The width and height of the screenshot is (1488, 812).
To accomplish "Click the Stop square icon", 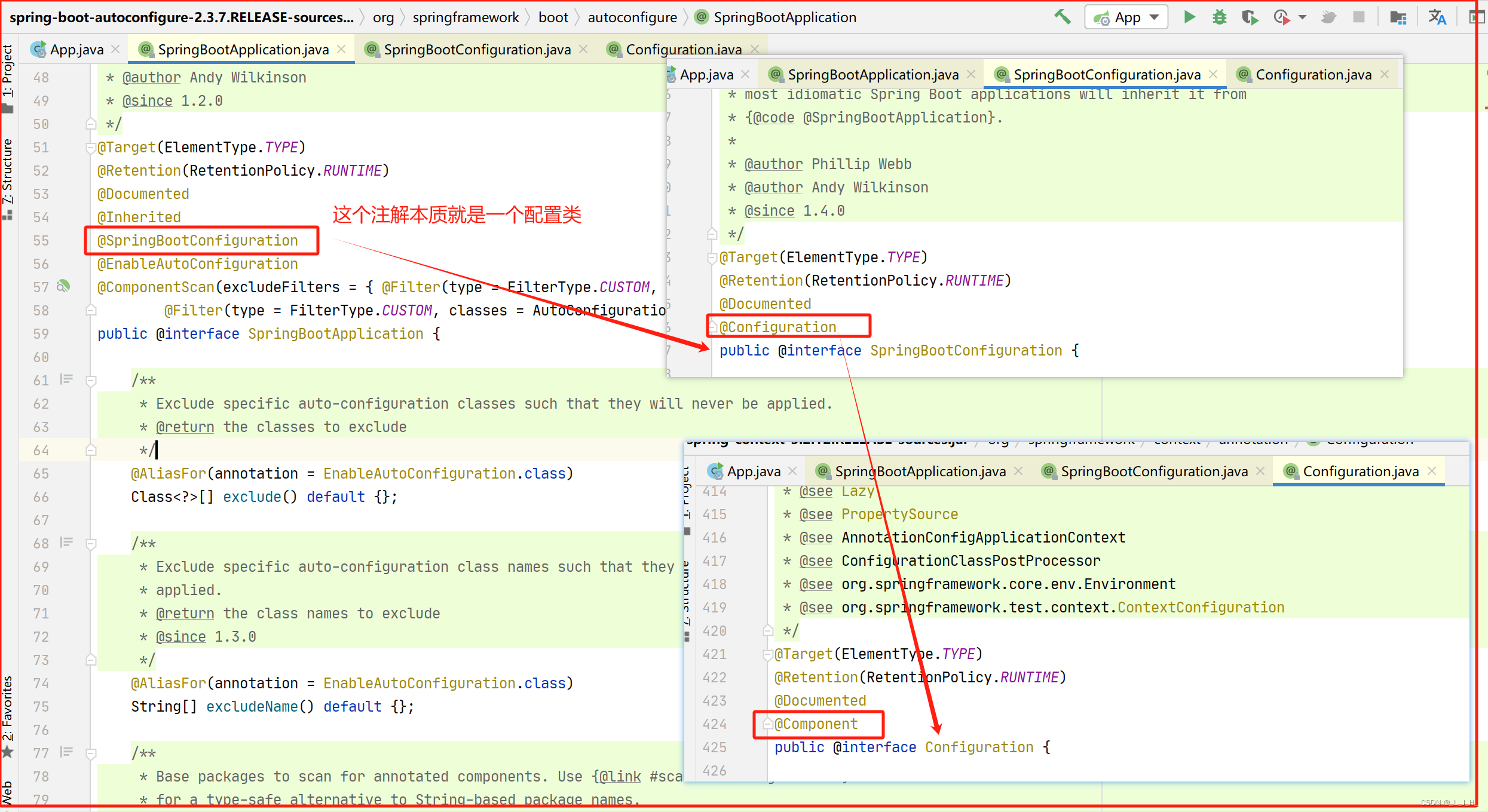I will [1358, 17].
